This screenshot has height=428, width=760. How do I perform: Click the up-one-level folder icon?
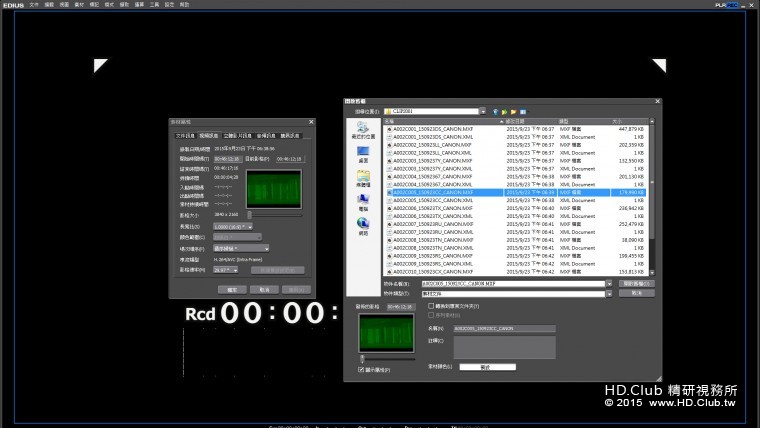(502, 111)
